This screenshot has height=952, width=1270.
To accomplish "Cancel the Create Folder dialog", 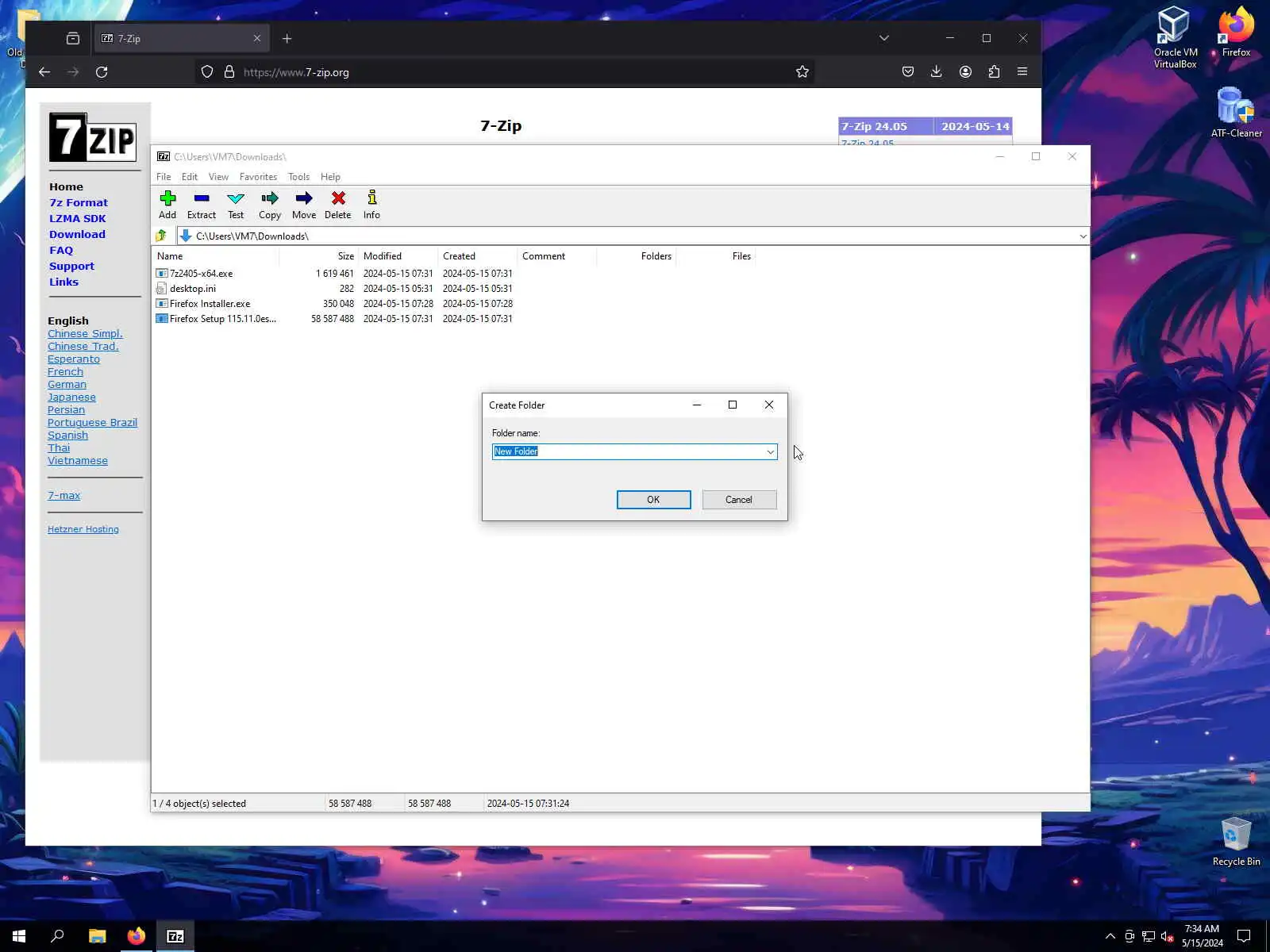I will click(x=738, y=500).
